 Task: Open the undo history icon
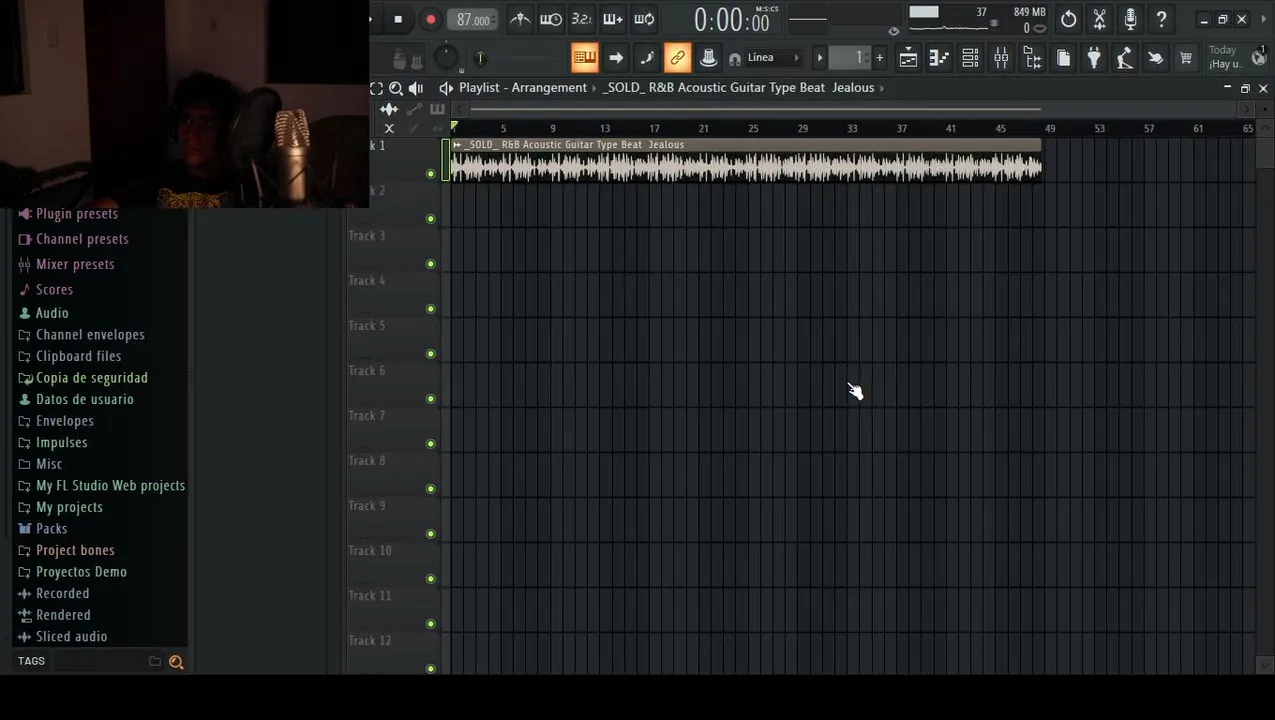click(1069, 19)
